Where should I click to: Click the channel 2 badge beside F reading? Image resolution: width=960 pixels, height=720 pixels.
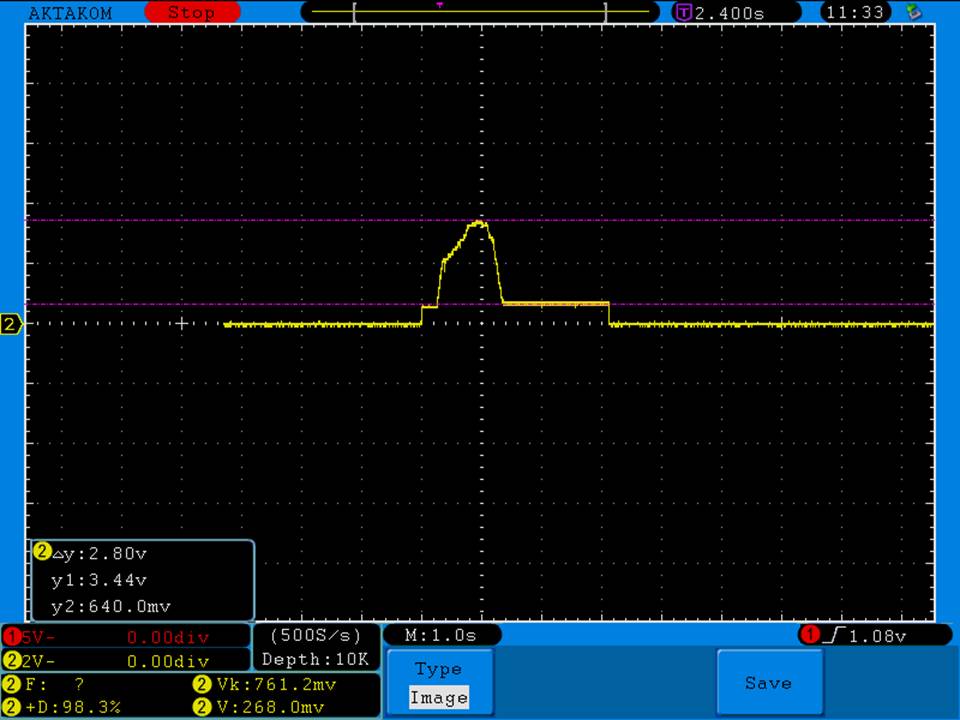[x=11, y=685]
